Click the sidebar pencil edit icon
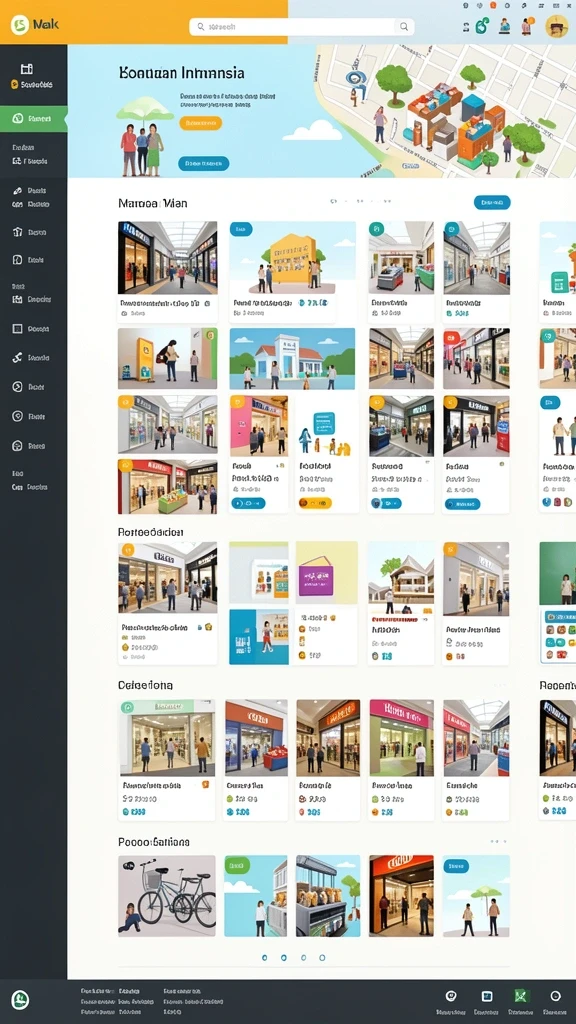576x1024 pixels. coord(18,191)
